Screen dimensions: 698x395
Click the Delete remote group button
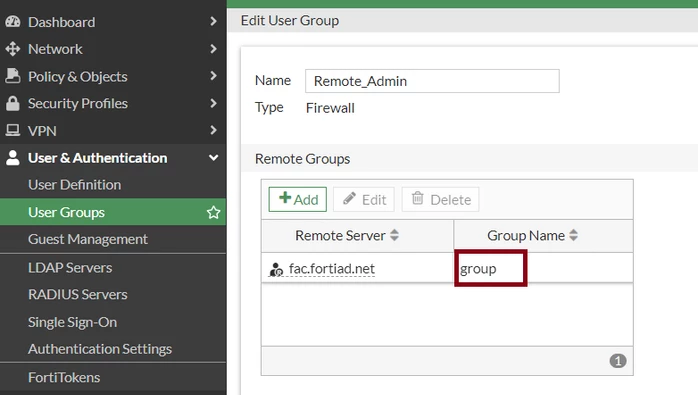[x=441, y=199]
